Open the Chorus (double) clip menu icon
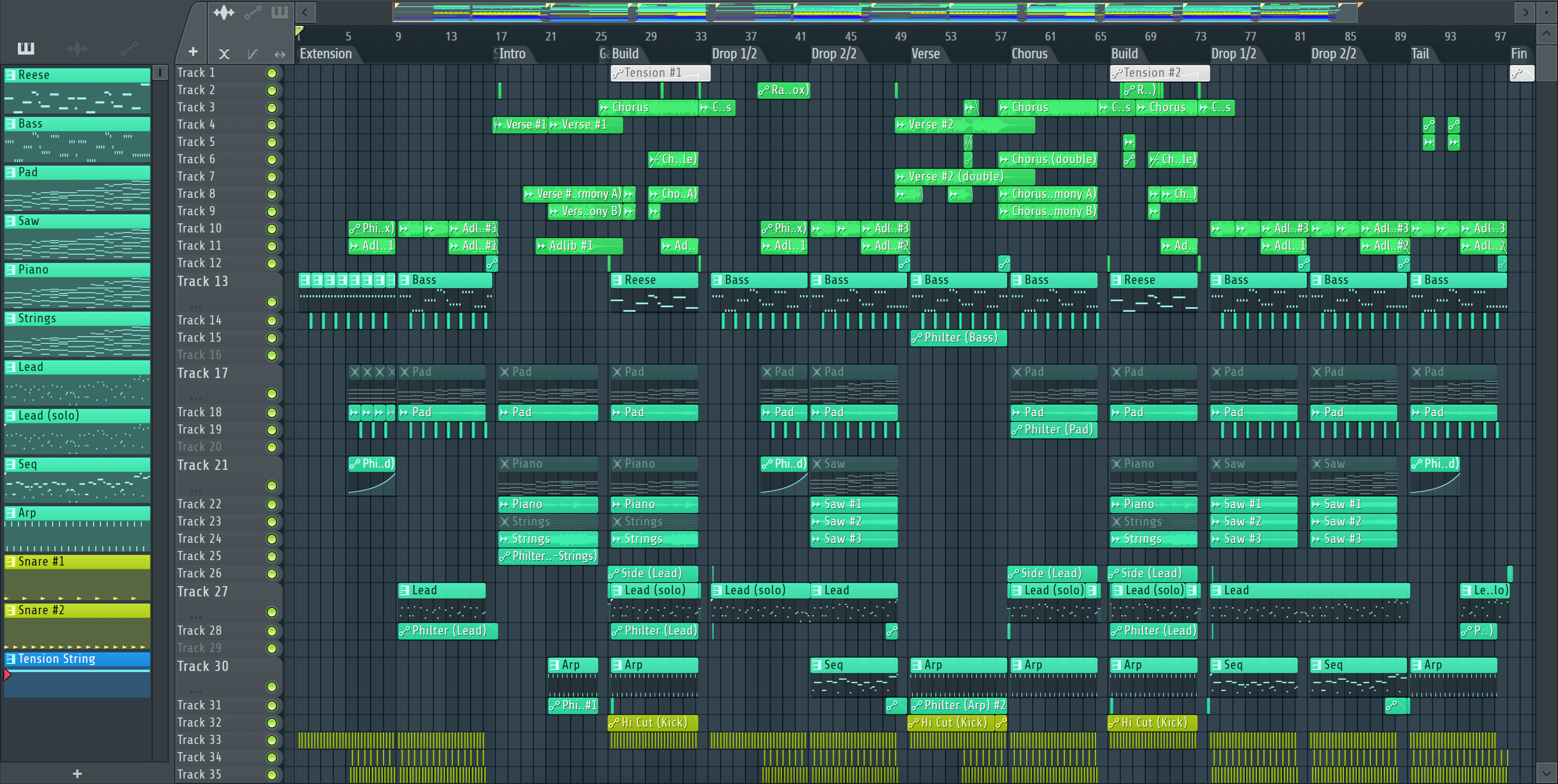Screen dimensions: 1558x784 coord(1005,160)
